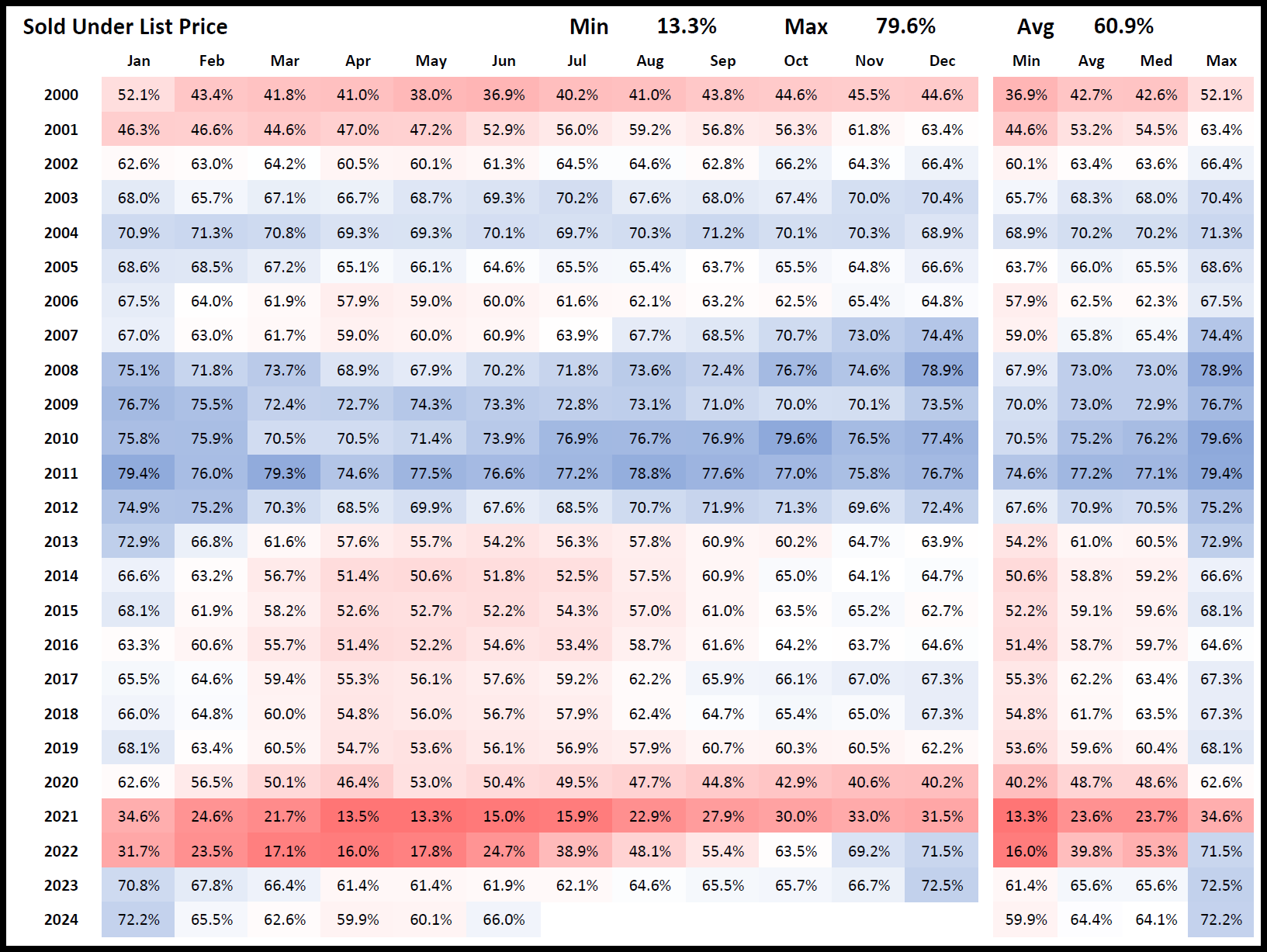Click the 2021 year row label
Image resolution: width=1267 pixels, height=952 pixels.
tap(61, 817)
